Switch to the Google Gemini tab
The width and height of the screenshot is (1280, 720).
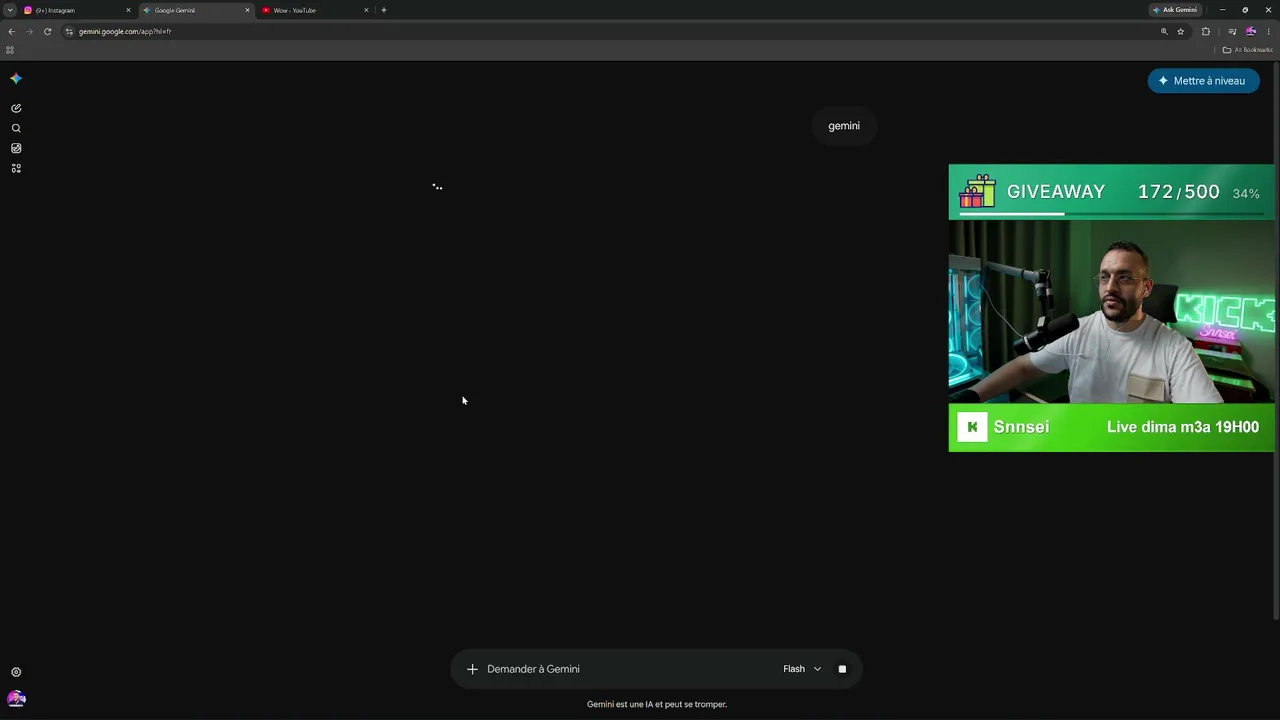click(195, 10)
